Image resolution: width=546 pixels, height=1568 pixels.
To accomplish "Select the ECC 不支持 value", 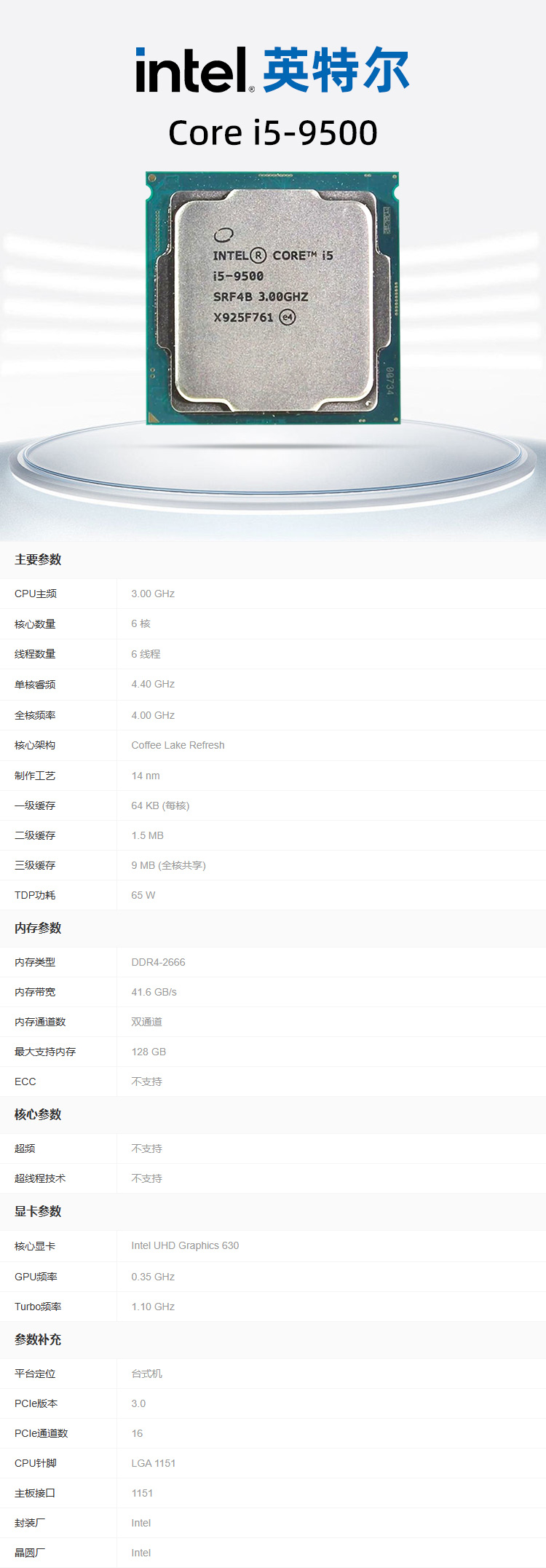I will 146,1082.
